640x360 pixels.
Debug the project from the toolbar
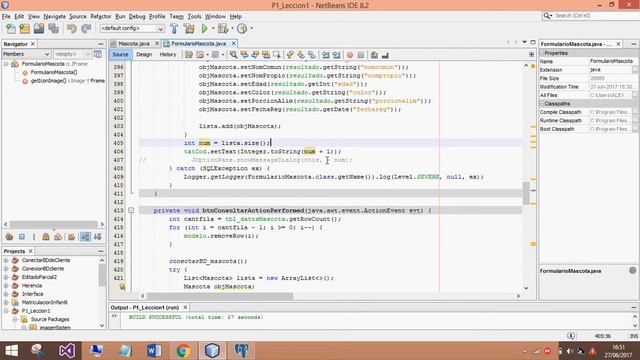[223, 29]
